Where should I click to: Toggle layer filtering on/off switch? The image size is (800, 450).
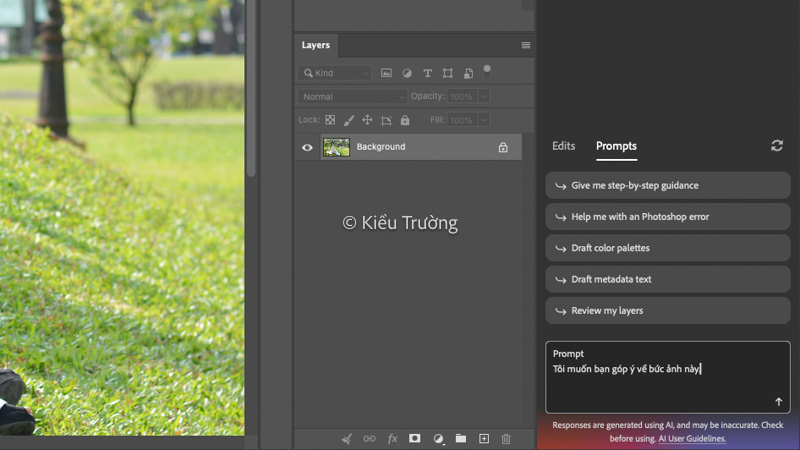click(x=487, y=72)
